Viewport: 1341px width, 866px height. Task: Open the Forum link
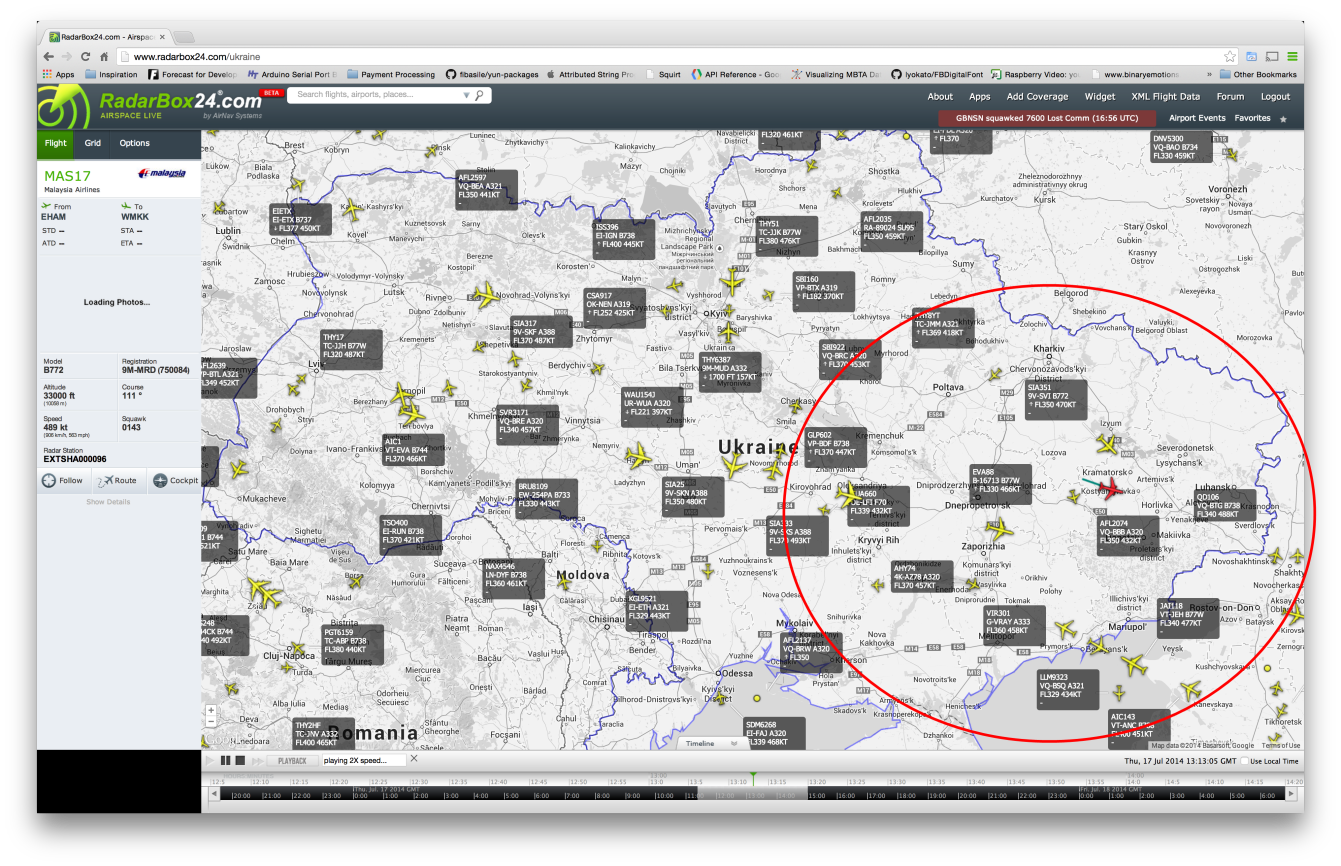[1230, 97]
